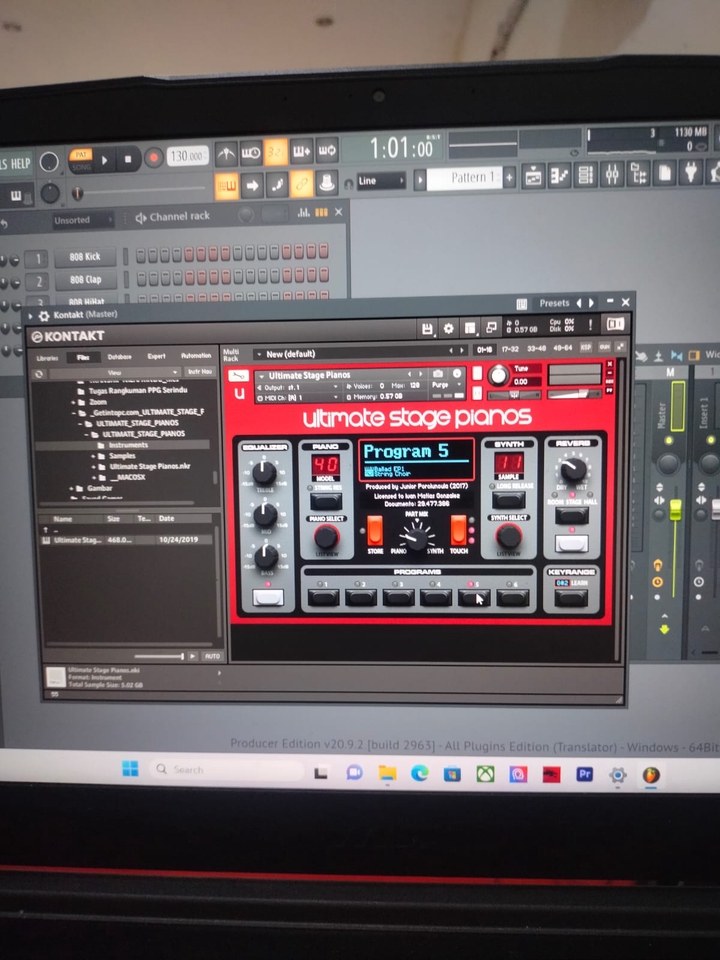Toggle the Long Release button in Synth section
The image size is (720, 960).
pyautogui.click(x=509, y=500)
